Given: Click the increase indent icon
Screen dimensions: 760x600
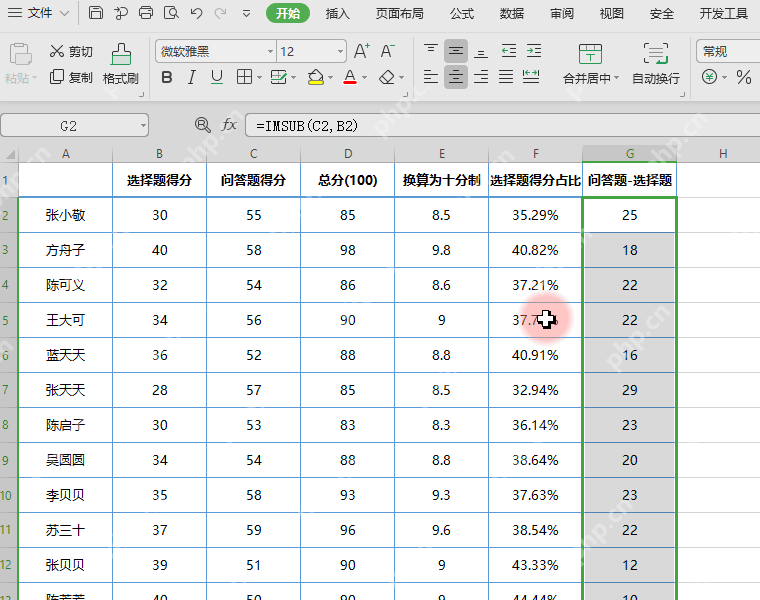Looking at the screenshot, I should (534, 50).
